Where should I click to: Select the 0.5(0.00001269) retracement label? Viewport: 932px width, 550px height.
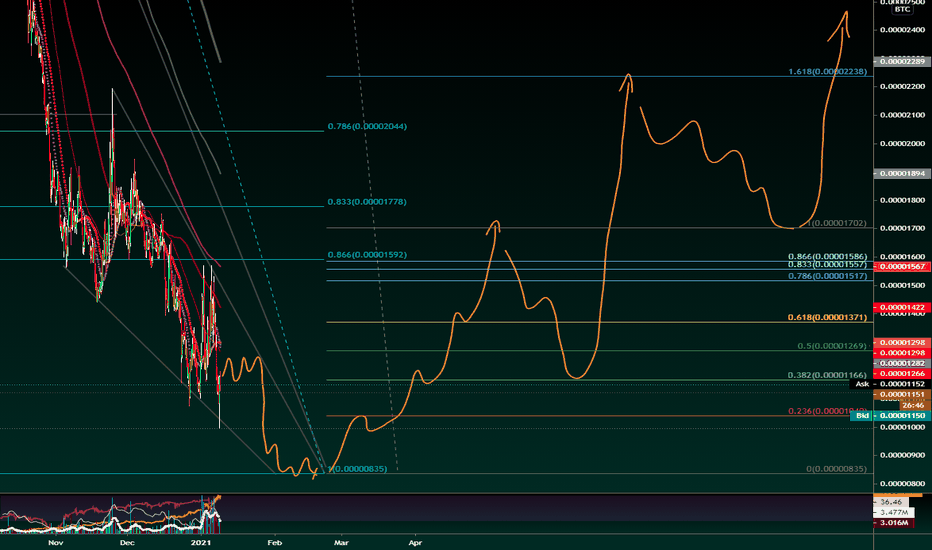(832, 346)
